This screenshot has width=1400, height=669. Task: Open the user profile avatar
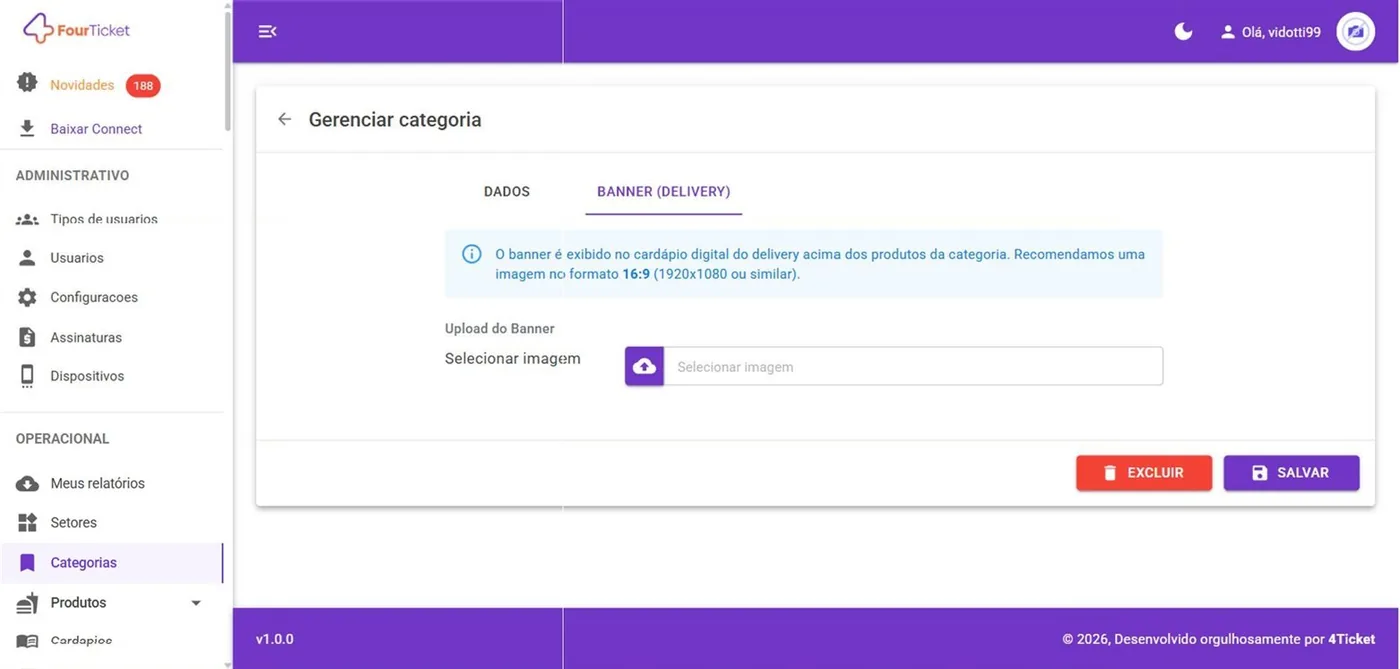point(1355,32)
